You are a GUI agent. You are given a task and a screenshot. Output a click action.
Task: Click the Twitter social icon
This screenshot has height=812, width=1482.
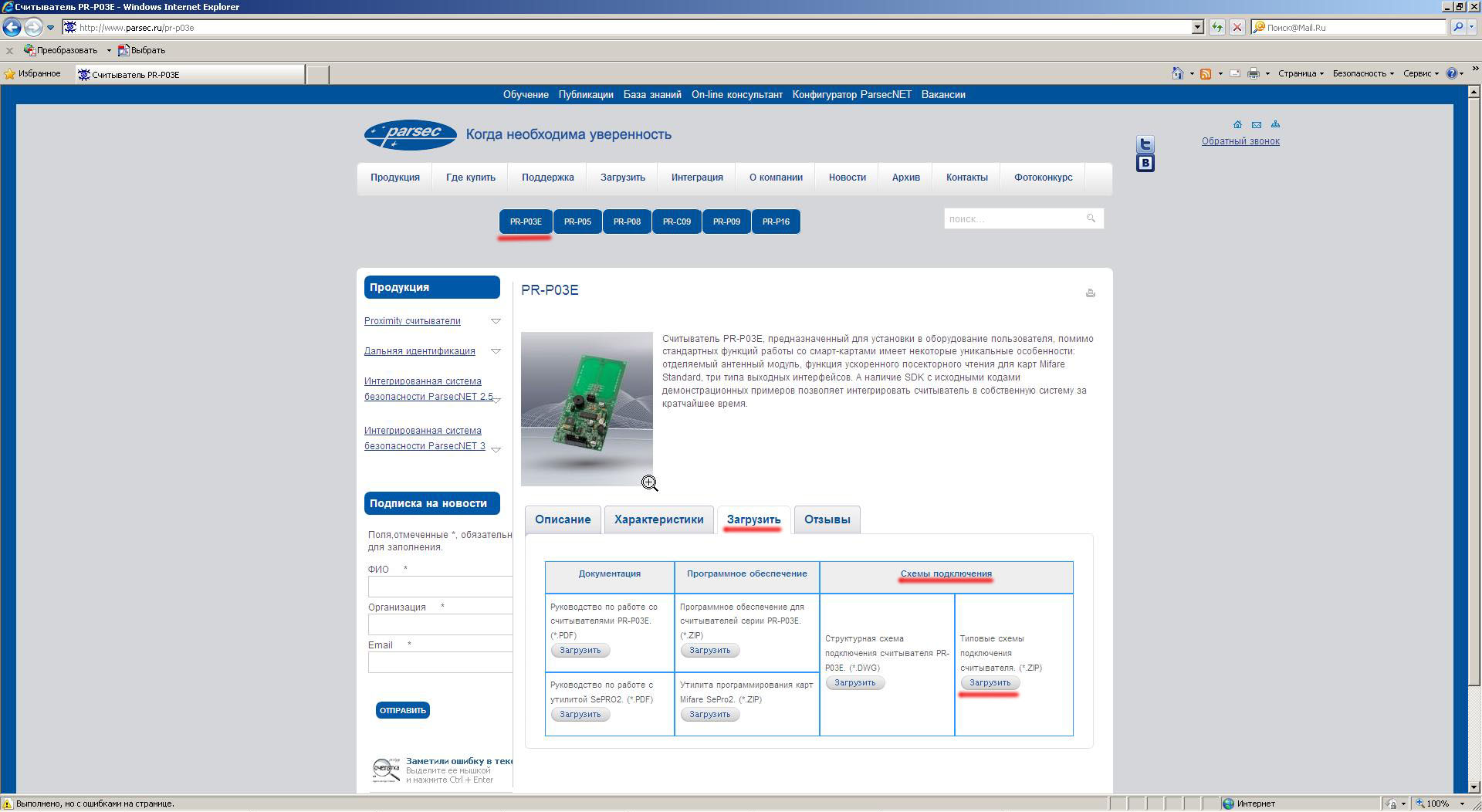(1145, 144)
